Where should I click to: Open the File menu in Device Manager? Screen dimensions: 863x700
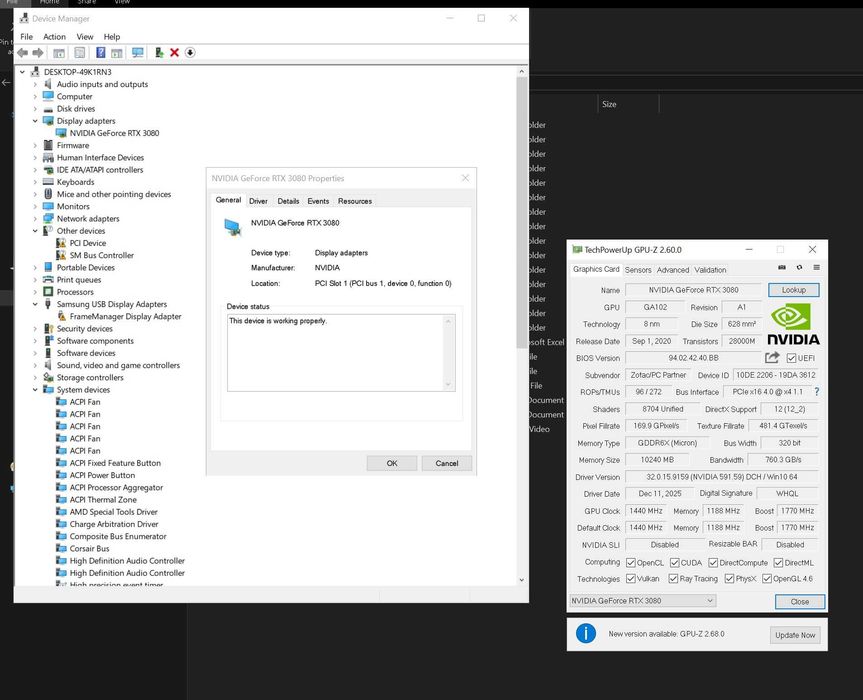(x=26, y=37)
